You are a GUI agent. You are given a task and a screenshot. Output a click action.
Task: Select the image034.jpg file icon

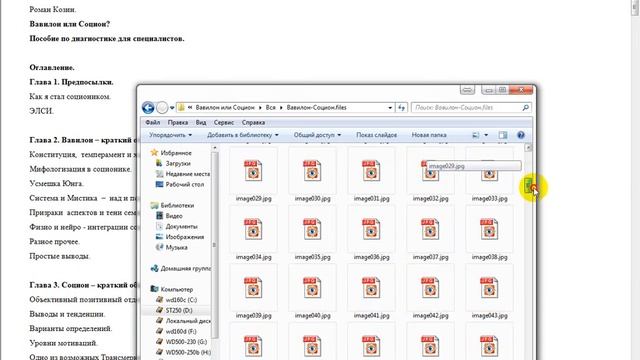coord(253,229)
